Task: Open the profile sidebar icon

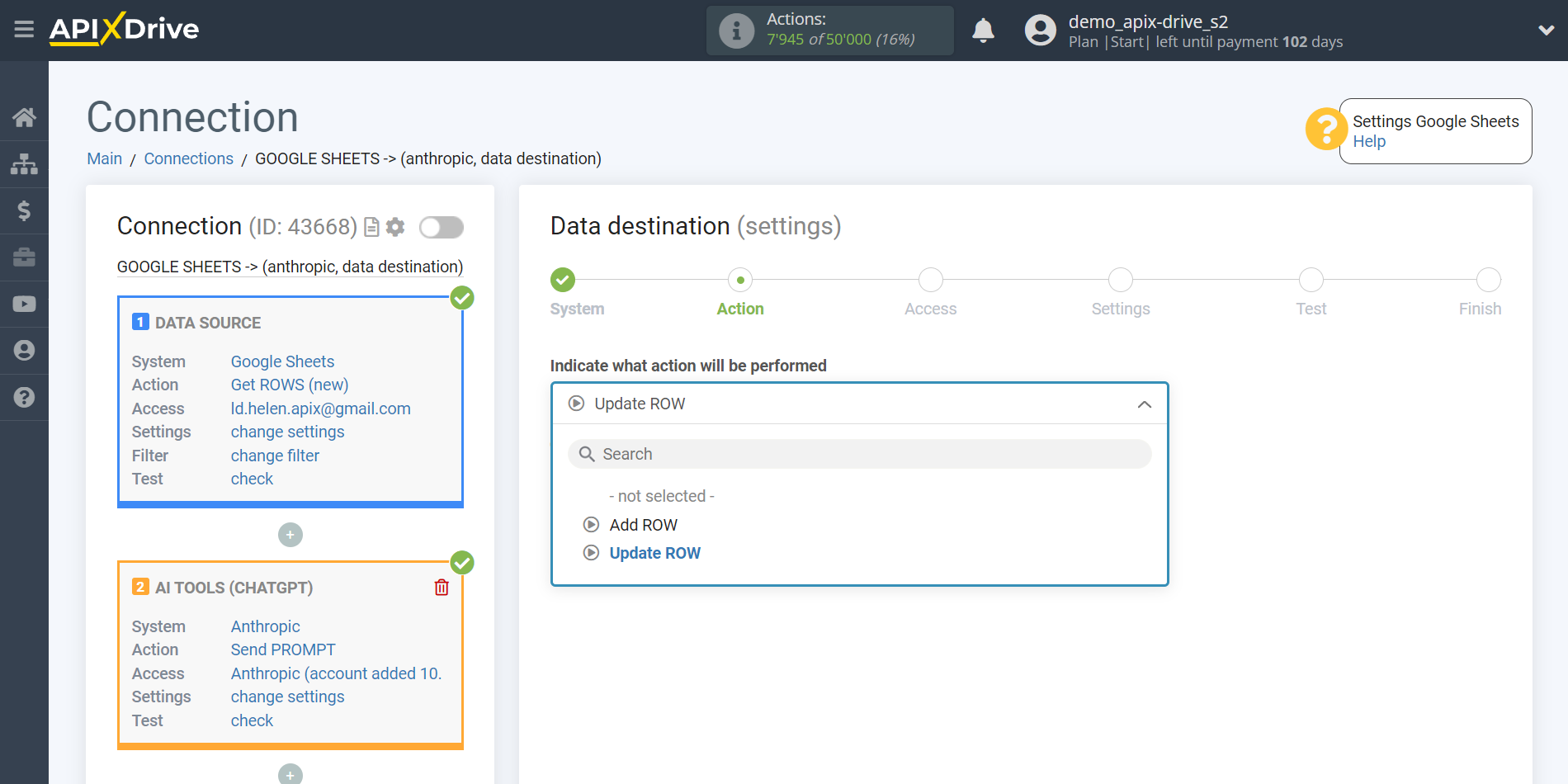Action: point(24,351)
